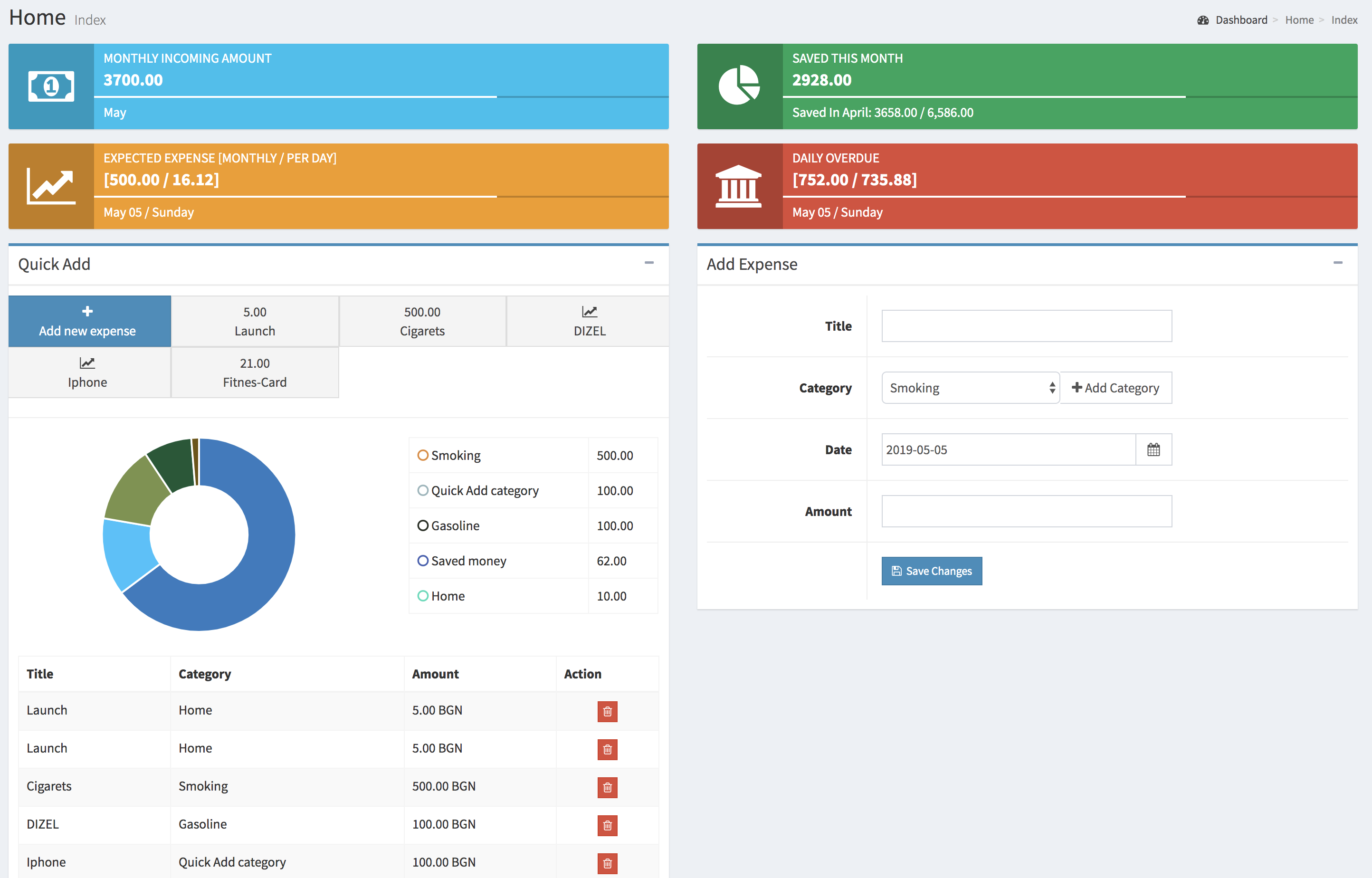The width and height of the screenshot is (1372, 878).
Task: Toggle the Smoking legend circle
Action: 423,455
